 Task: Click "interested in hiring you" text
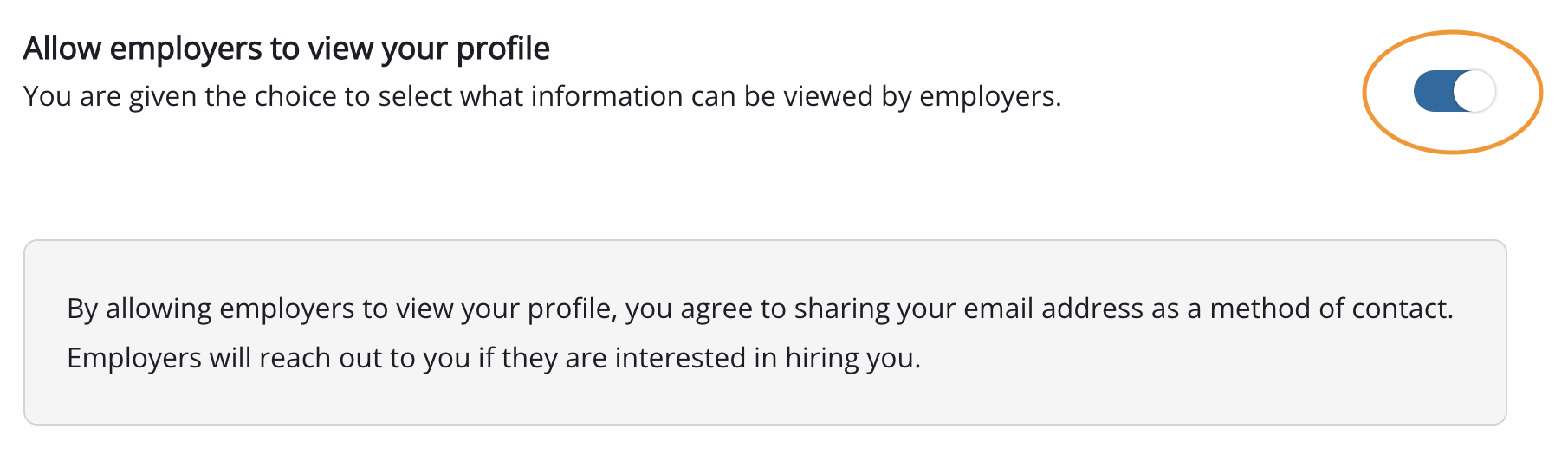[x=767, y=358]
